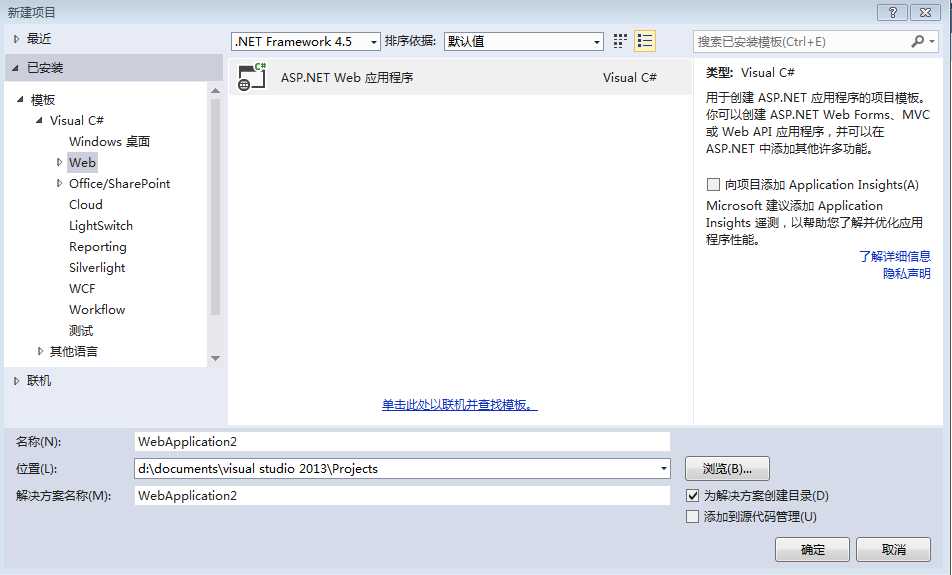The height and width of the screenshot is (575, 952).
Task: Select the WCF template category
Action: pos(82,288)
